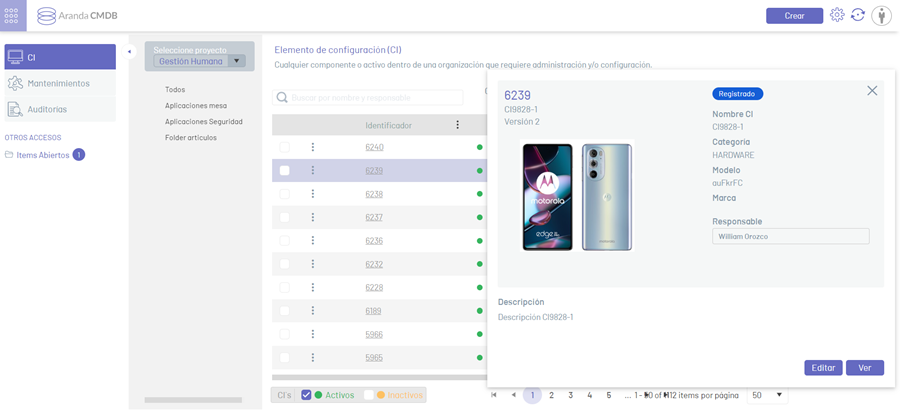Open the Gestión Humana project dropdown
Image resolution: width=900 pixels, height=412 pixels.
[x=199, y=61]
